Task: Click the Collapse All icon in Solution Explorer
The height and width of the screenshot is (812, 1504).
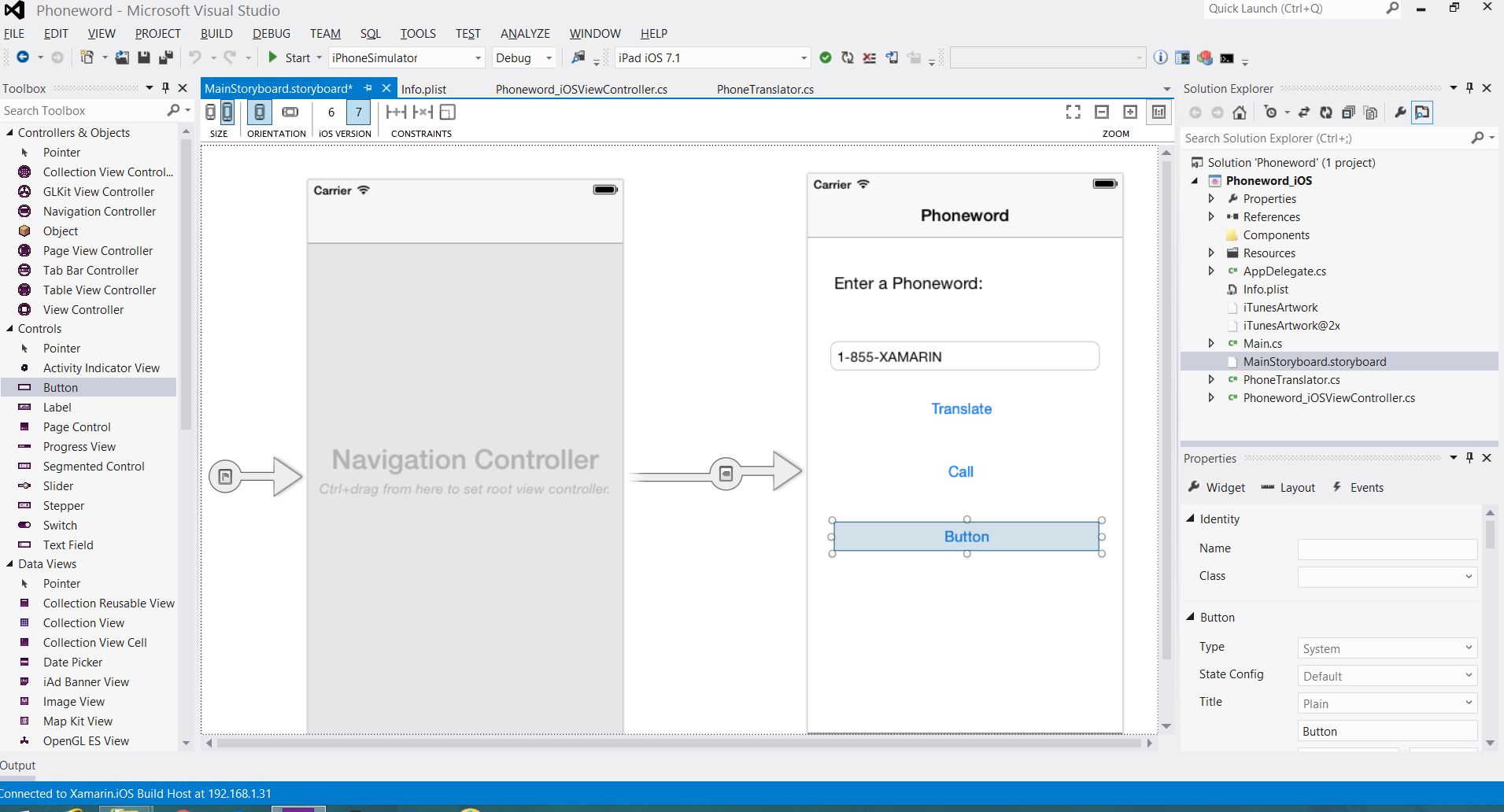Action: [1348, 113]
